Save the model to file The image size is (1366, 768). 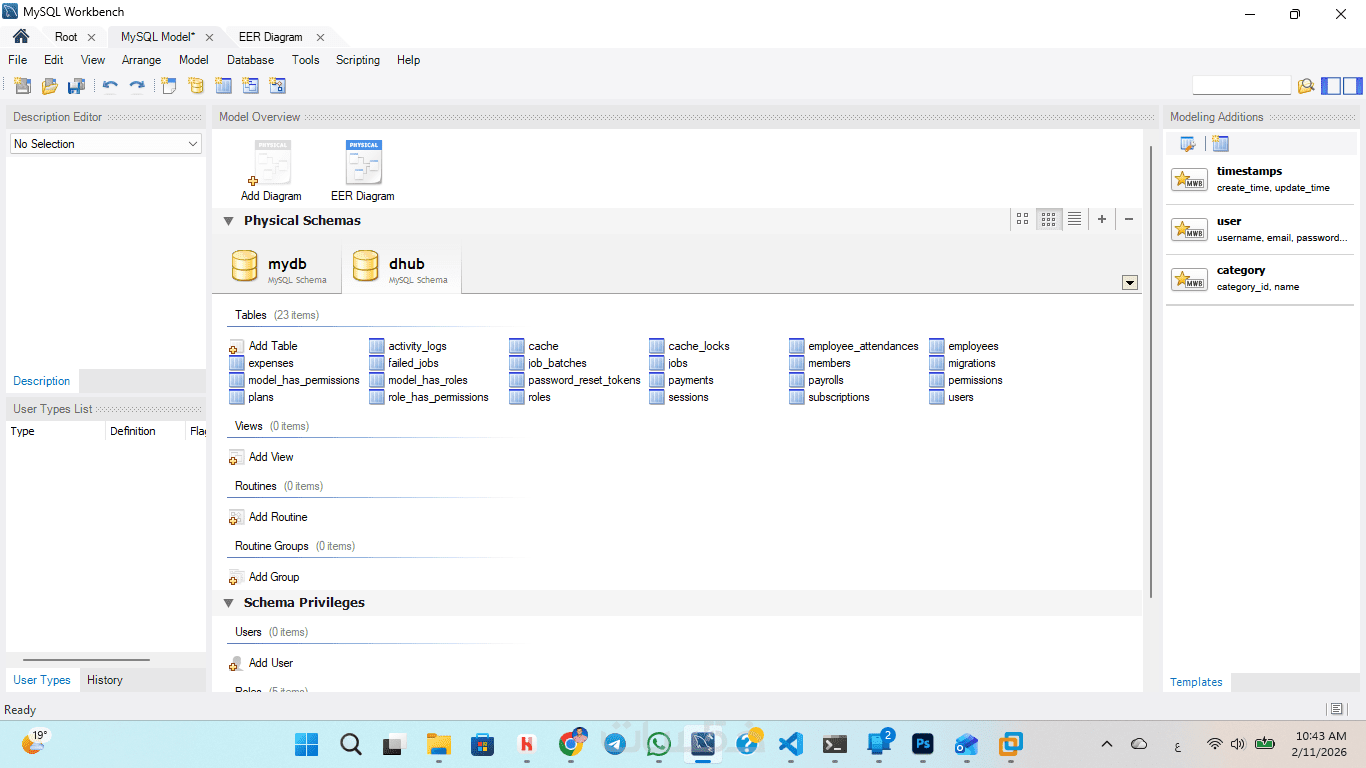76,86
